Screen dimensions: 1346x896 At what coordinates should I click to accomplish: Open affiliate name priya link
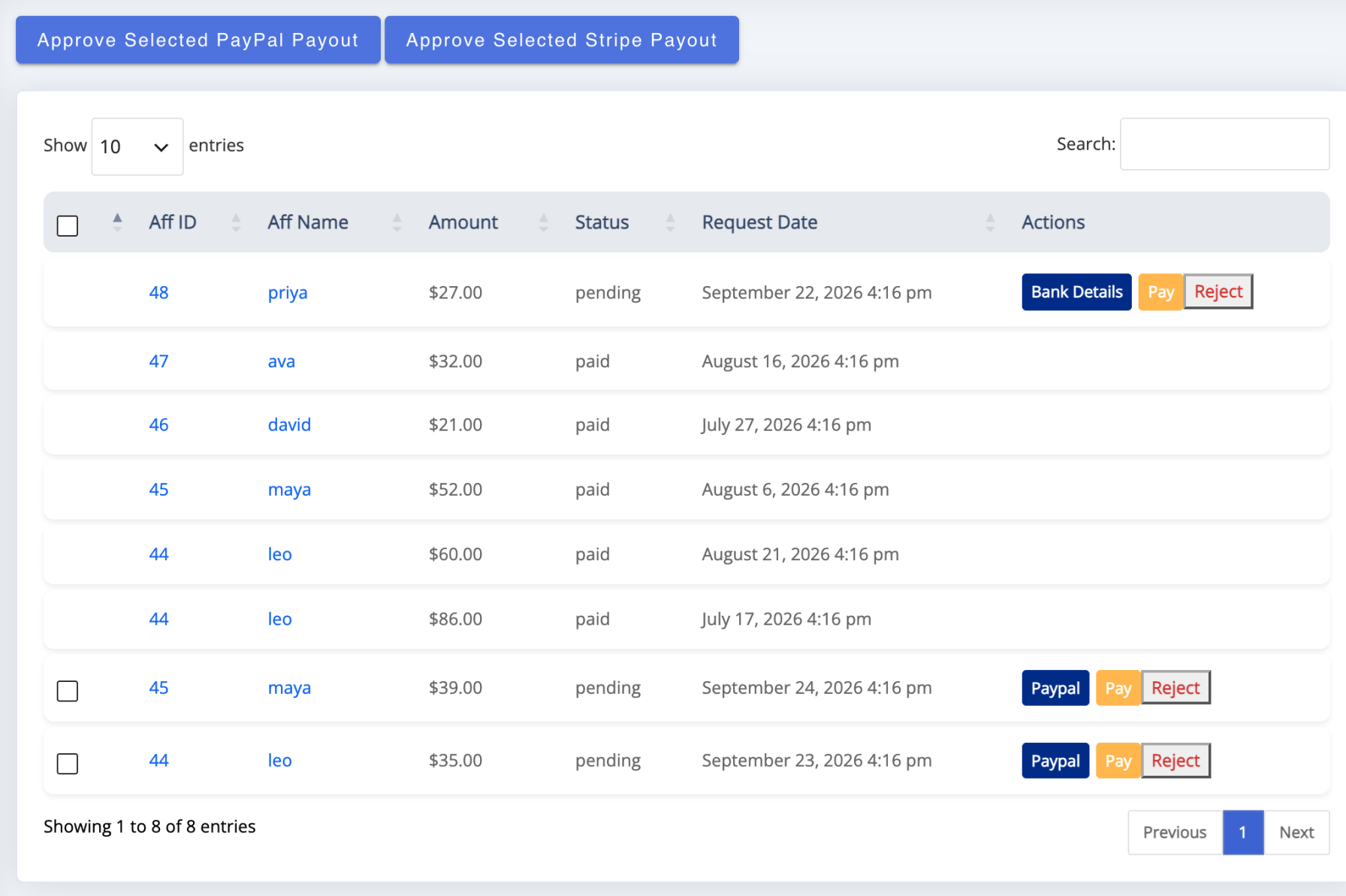(x=288, y=293)
